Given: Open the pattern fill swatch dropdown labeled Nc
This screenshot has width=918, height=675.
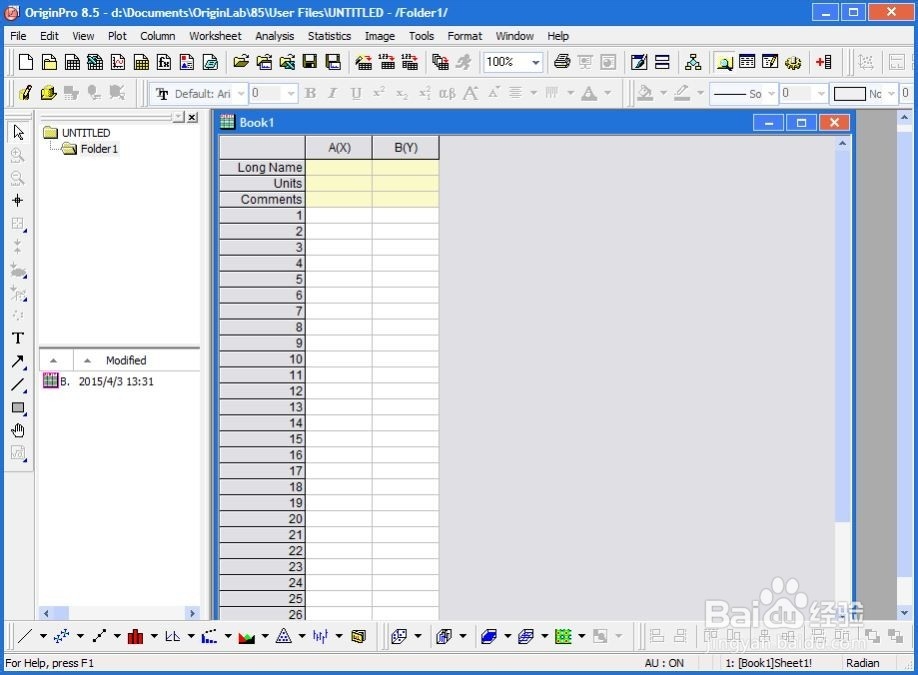Looking at the screenshot, I should point(891,94).
